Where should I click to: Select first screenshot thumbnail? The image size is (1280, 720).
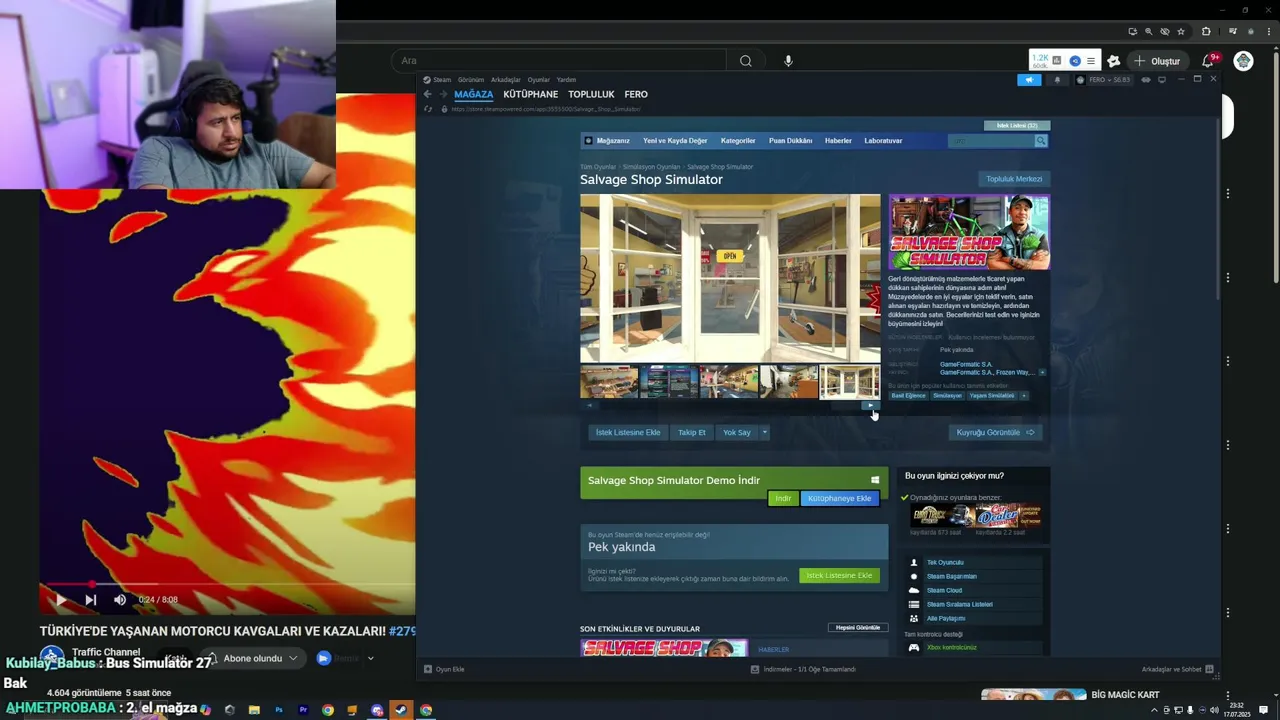point(609,382)
